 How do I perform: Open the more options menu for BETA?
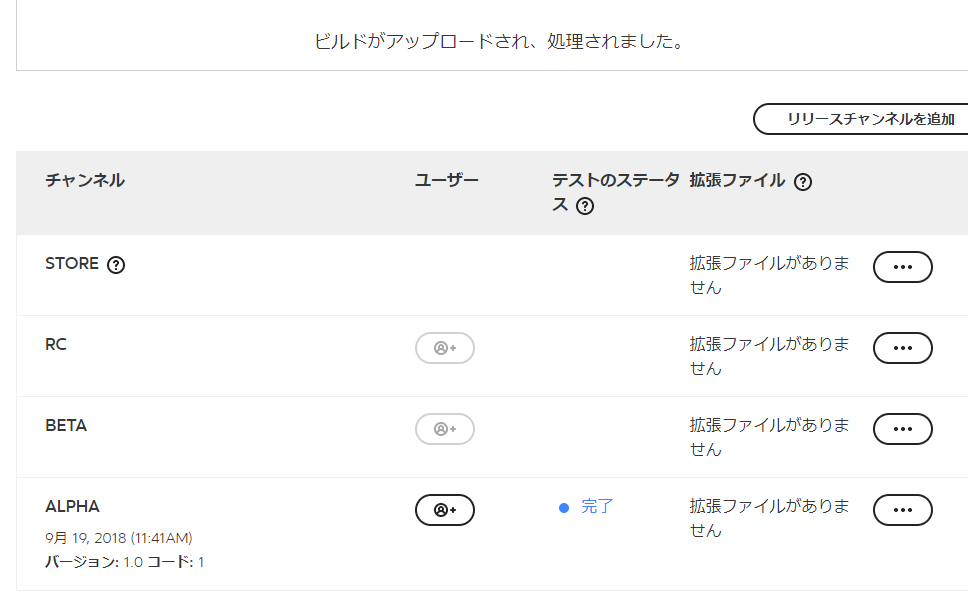(x=903, y=429)
